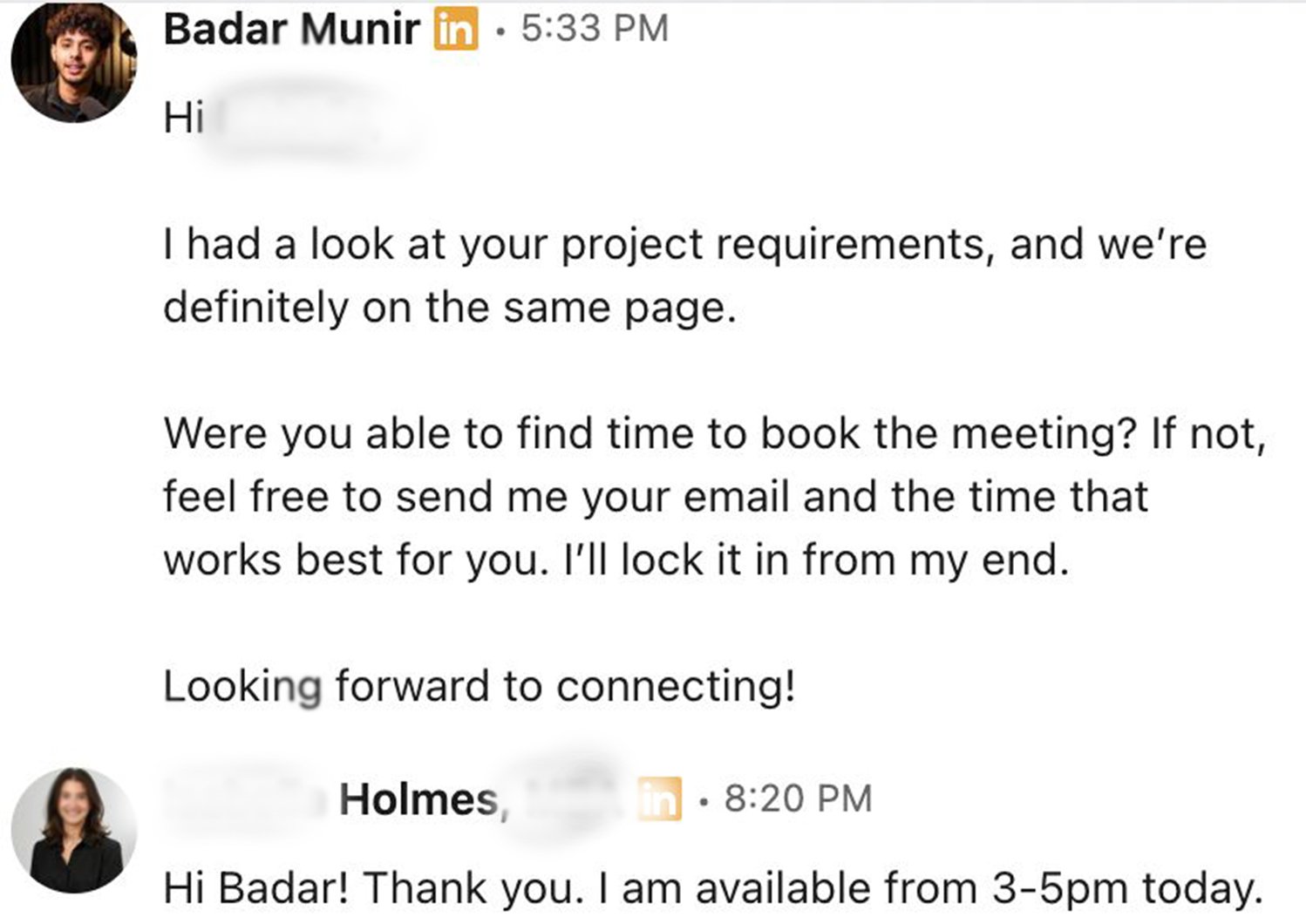Click the LinkedIn badge beside Holmes
Viewport: 1306px width, 924px height.
(x=659, y=799)
